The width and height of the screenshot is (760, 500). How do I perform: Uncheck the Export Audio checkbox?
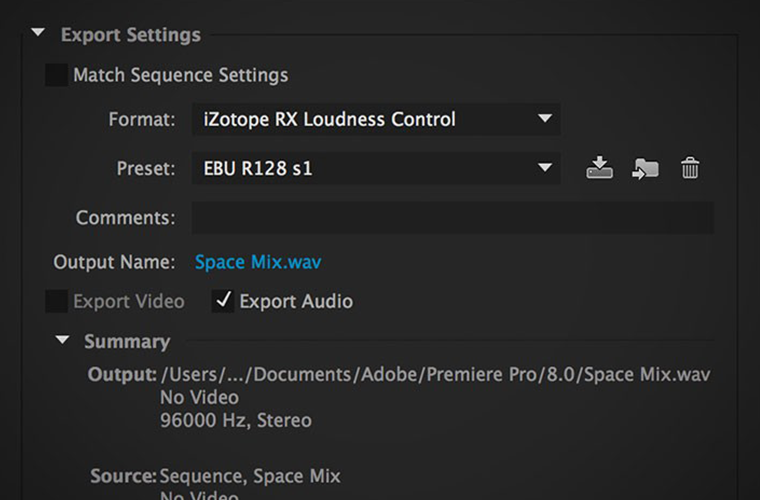[223, 301]
